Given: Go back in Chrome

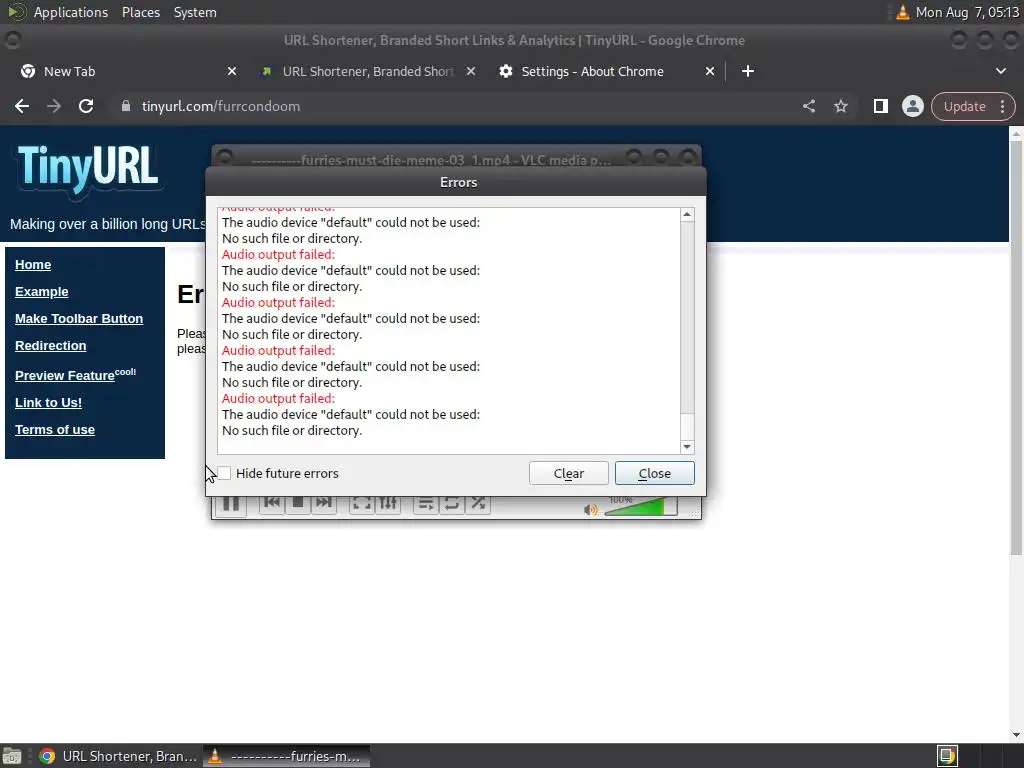Looking at the screenshot, I should (22, 106).
